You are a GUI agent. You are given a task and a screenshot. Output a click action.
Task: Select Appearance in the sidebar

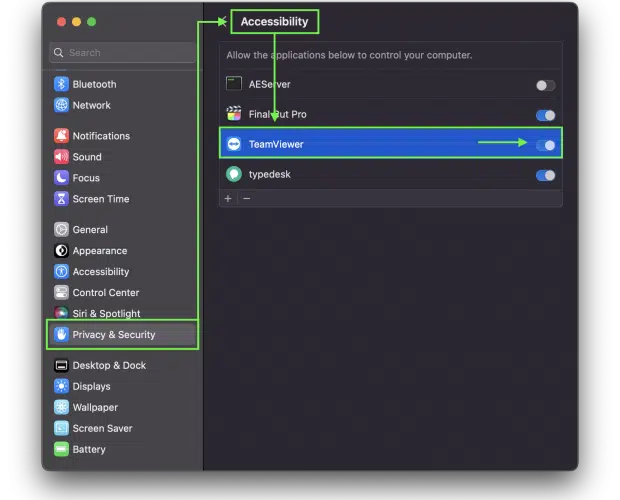point(123,251)
